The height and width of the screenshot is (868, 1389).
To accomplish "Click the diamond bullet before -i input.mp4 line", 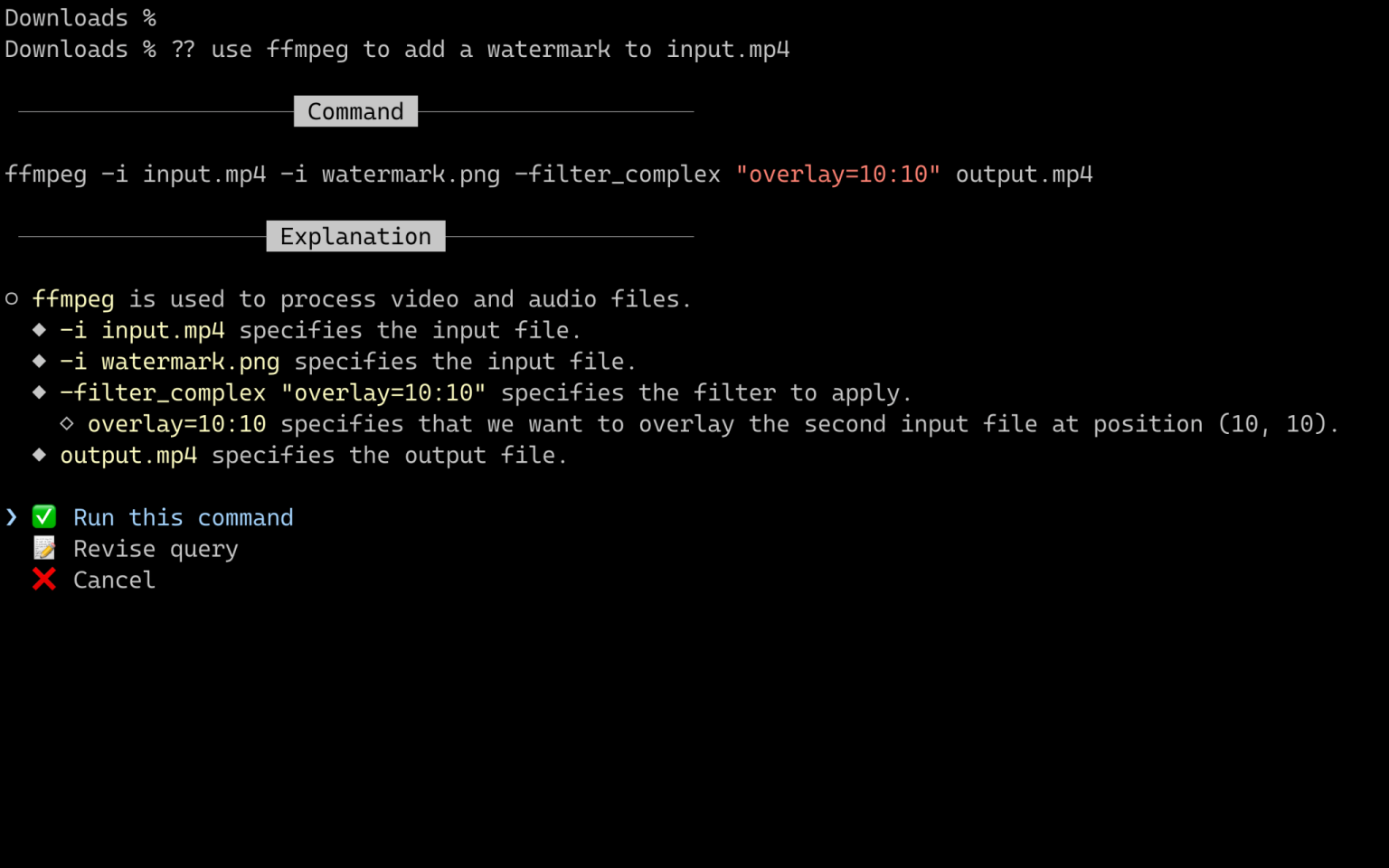I will (40, 329).
